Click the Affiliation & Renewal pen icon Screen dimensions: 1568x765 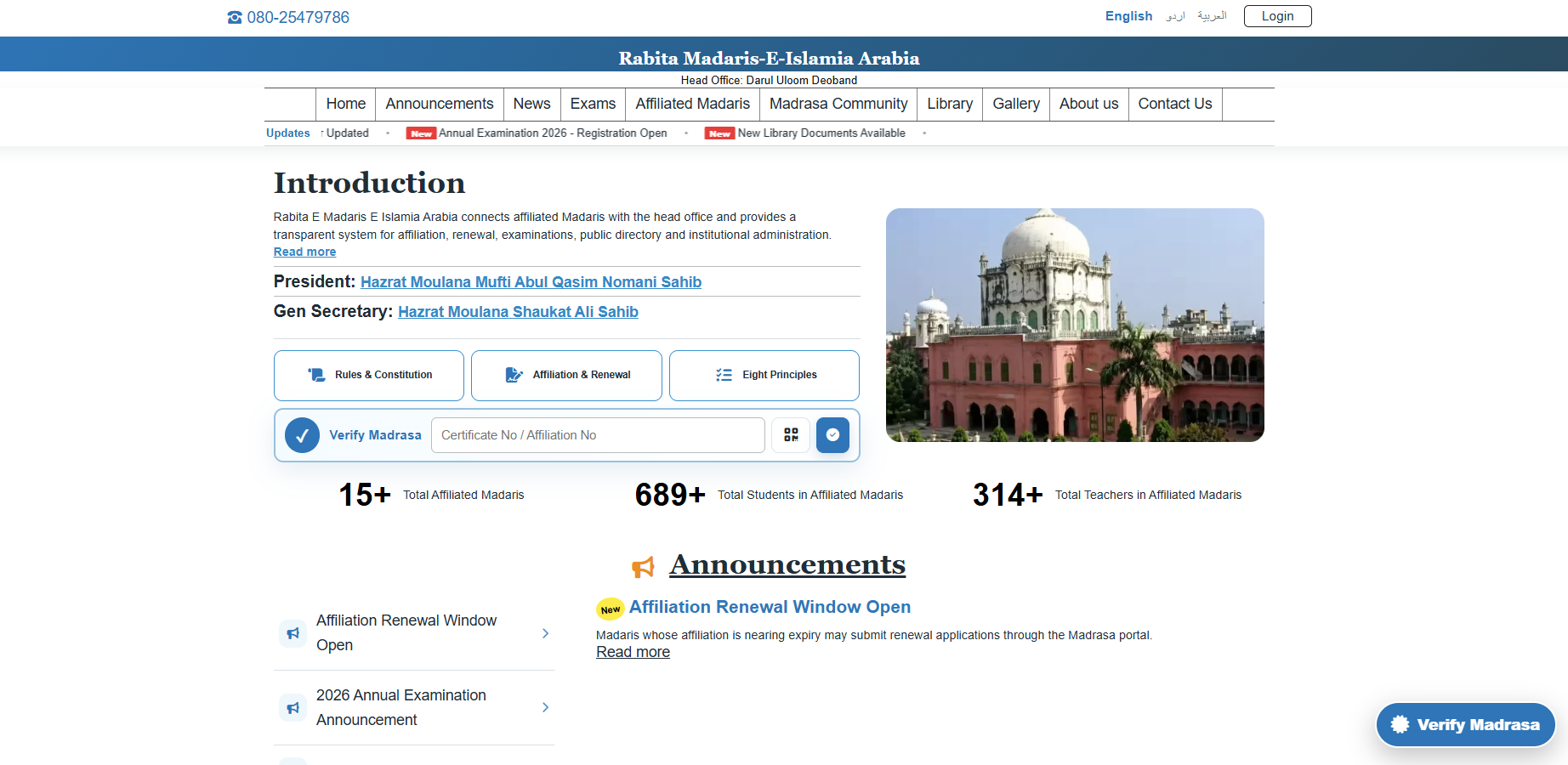coord(514,375)
